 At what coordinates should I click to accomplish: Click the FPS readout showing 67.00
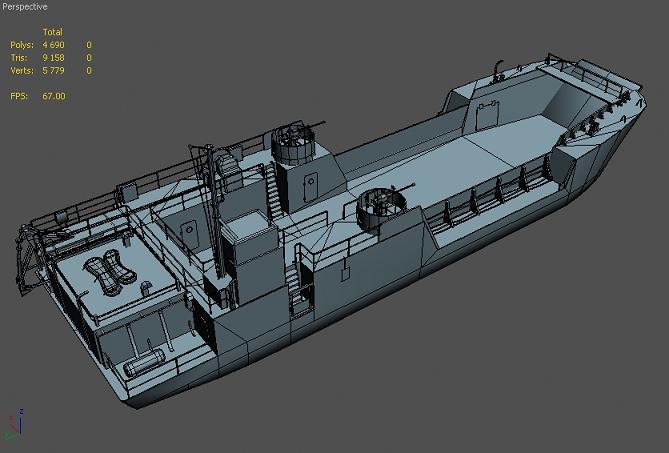(53, 96)
